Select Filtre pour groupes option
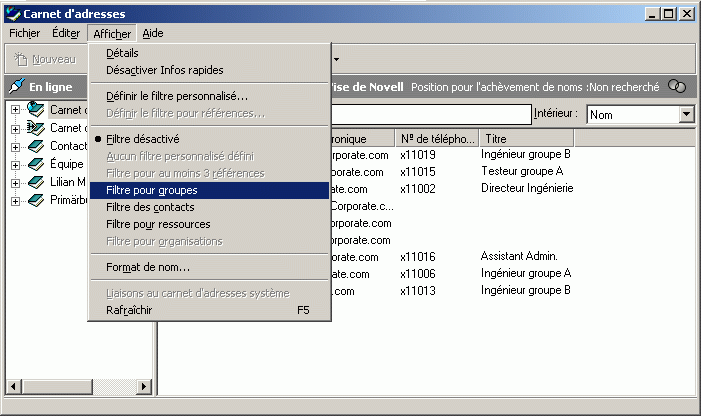 [x=209, y=190]
